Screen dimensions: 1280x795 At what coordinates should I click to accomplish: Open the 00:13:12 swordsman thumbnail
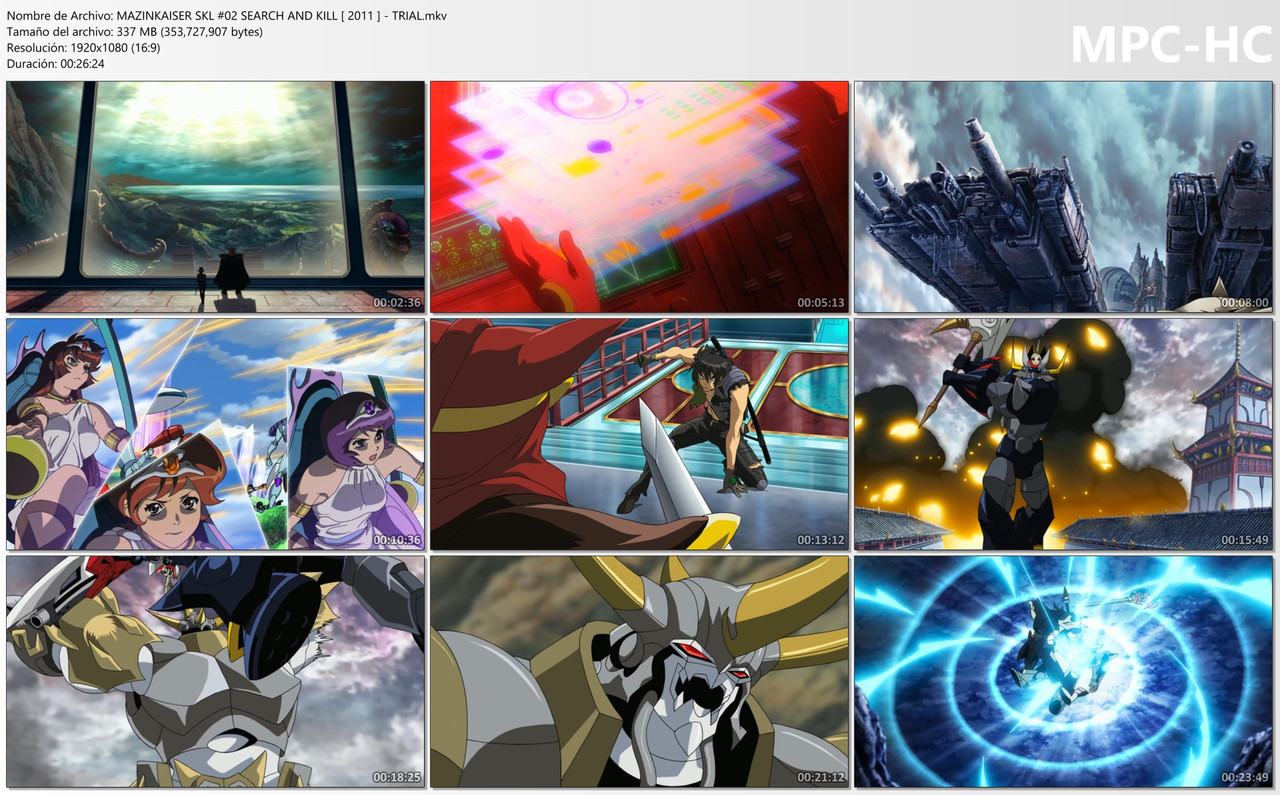(639, 434)
